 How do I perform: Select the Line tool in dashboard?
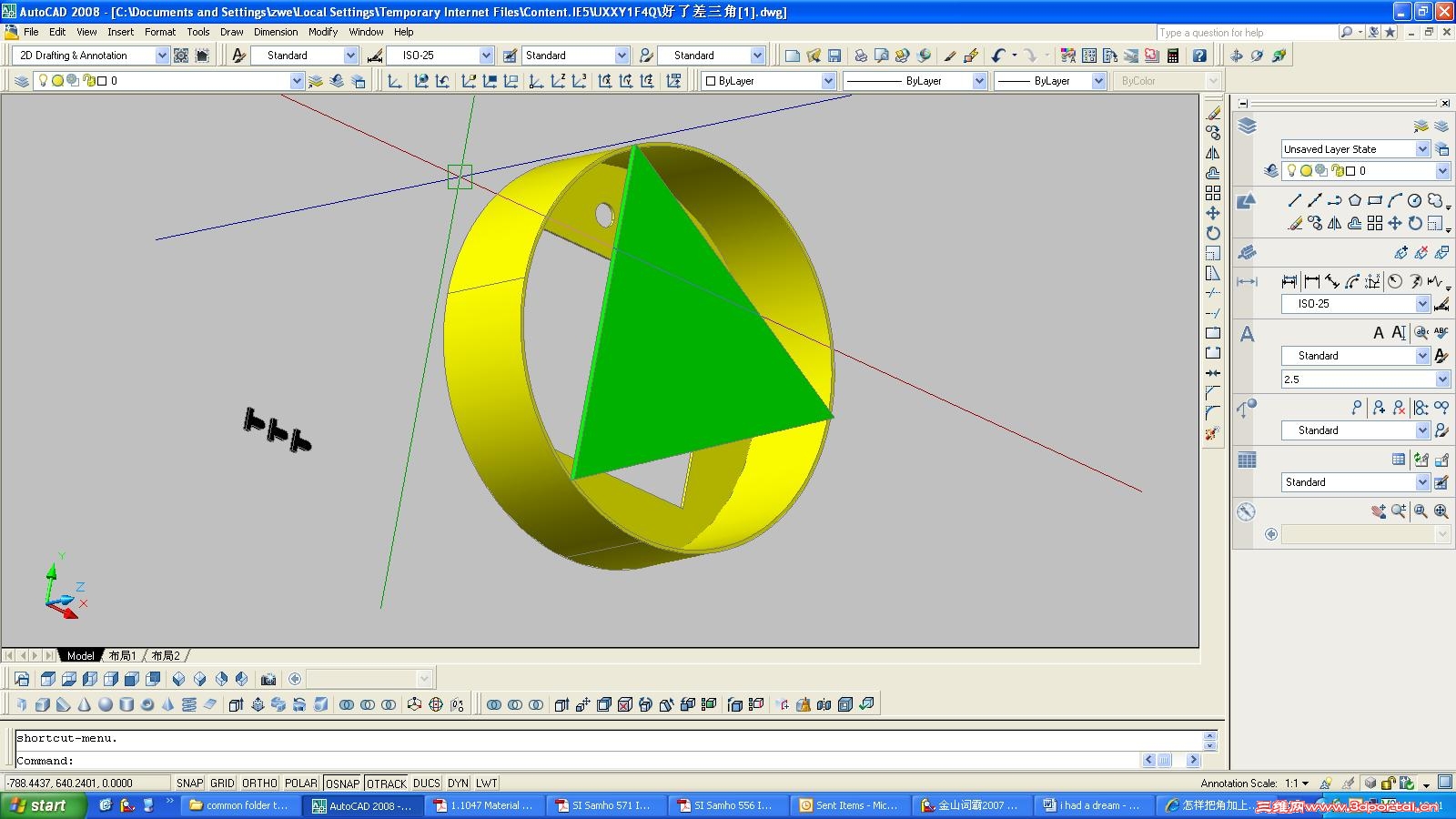[1295, 201]
